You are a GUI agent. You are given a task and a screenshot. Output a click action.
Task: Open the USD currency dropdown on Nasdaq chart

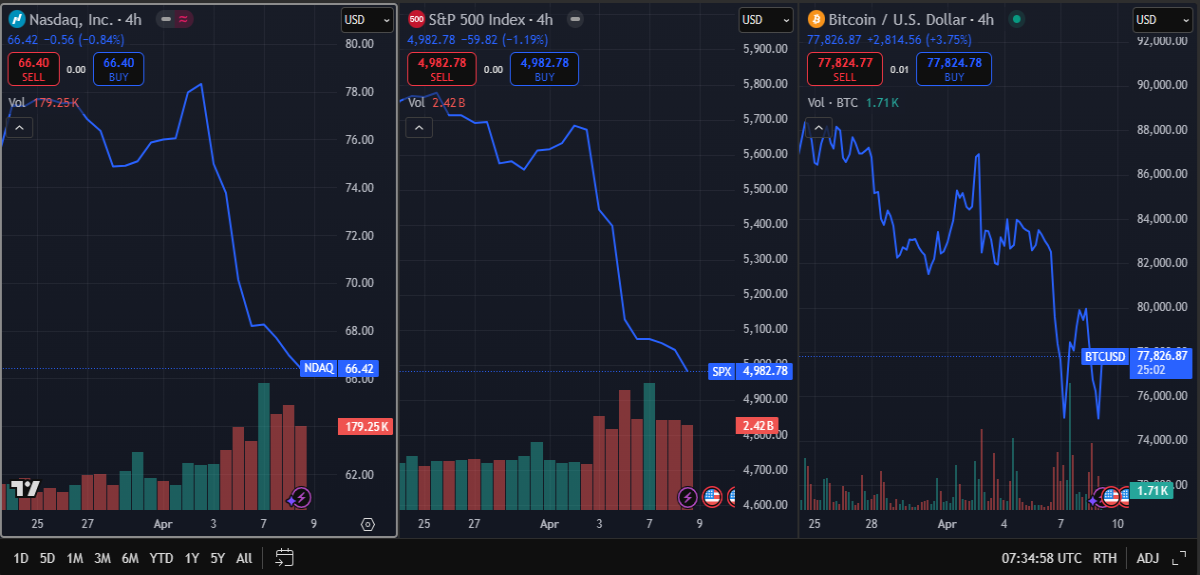[367, 19]
